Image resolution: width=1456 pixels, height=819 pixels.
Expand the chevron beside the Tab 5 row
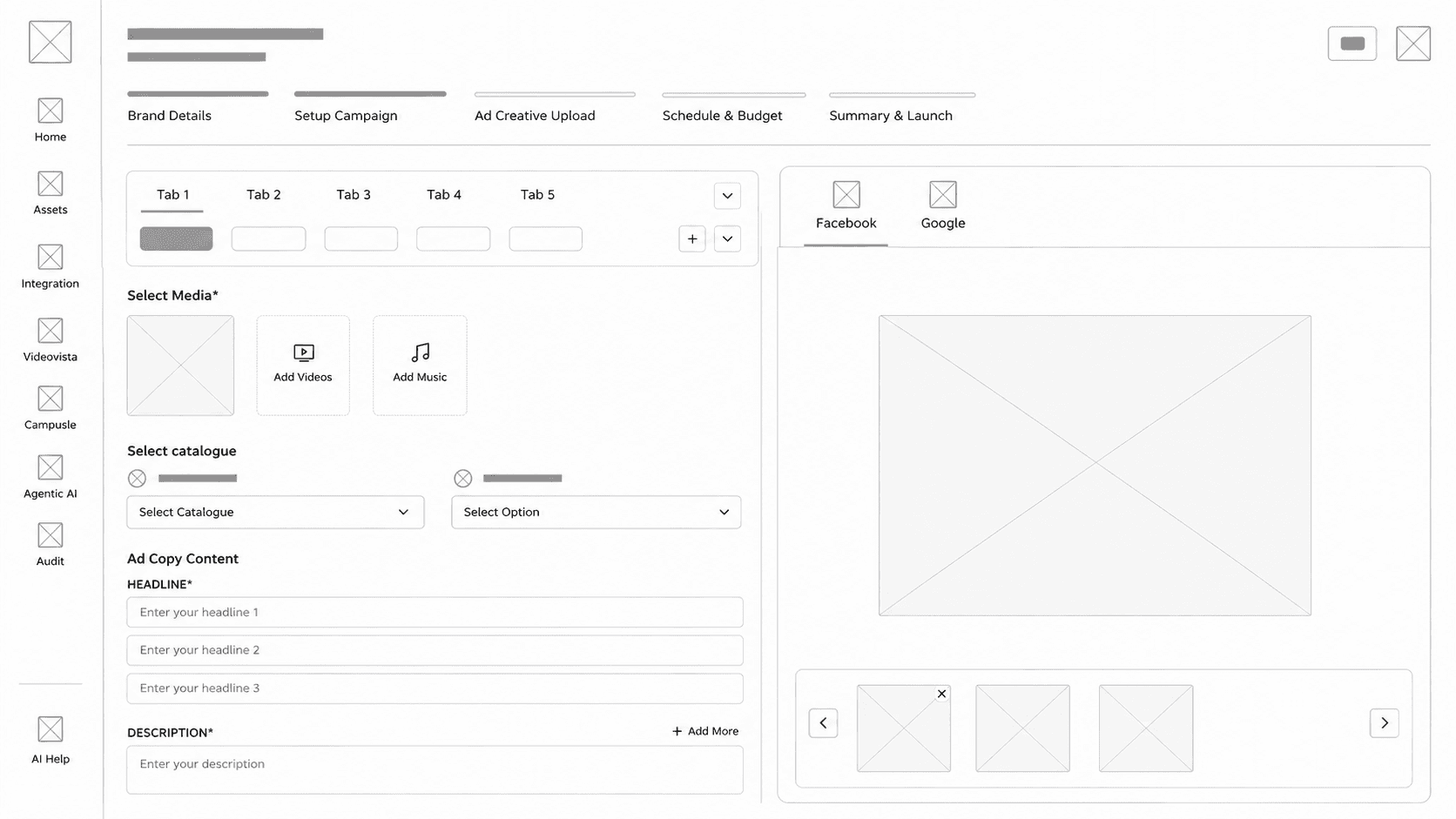coord(727,196)
